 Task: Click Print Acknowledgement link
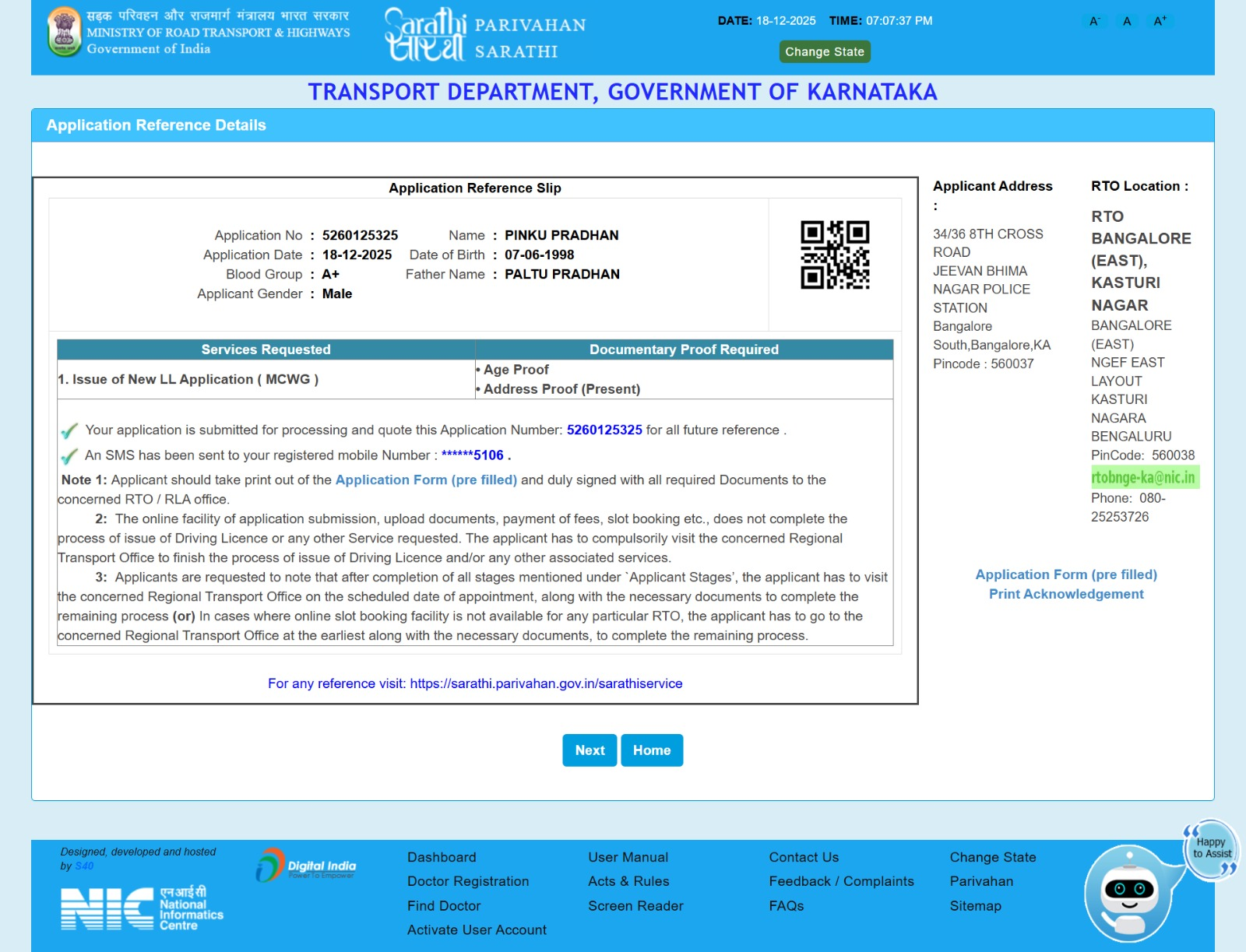(1066, 594)
